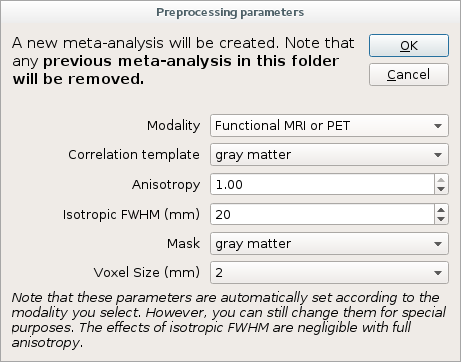The image size is (461, 362).
Task: Cancel the preprocessing dialog
Action: pyautogui.click(x=409, y=74)
